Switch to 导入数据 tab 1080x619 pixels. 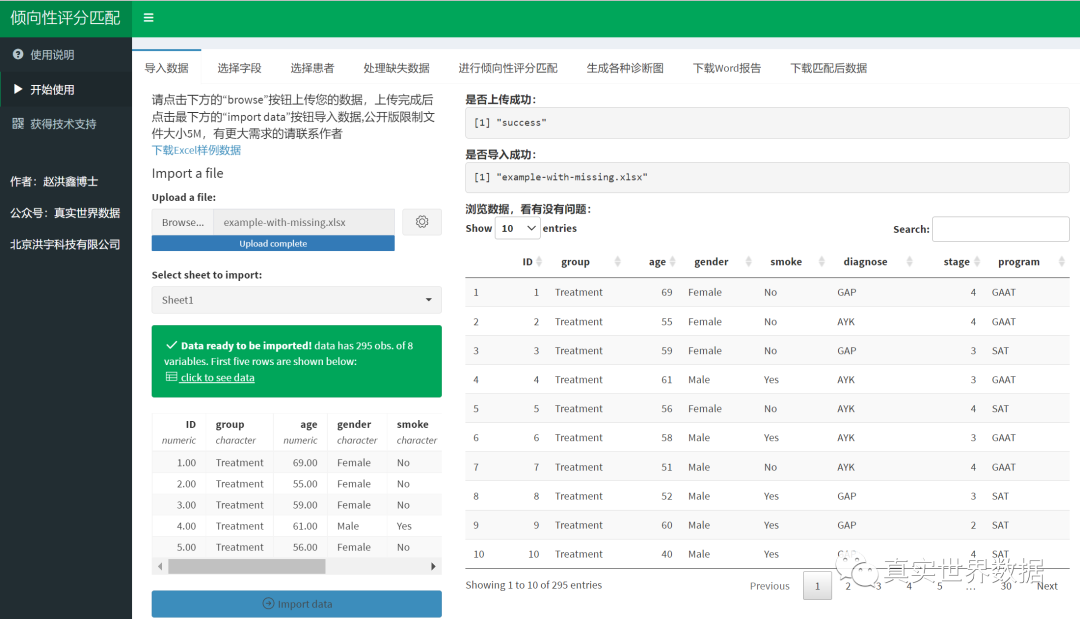tap(167, 68)
